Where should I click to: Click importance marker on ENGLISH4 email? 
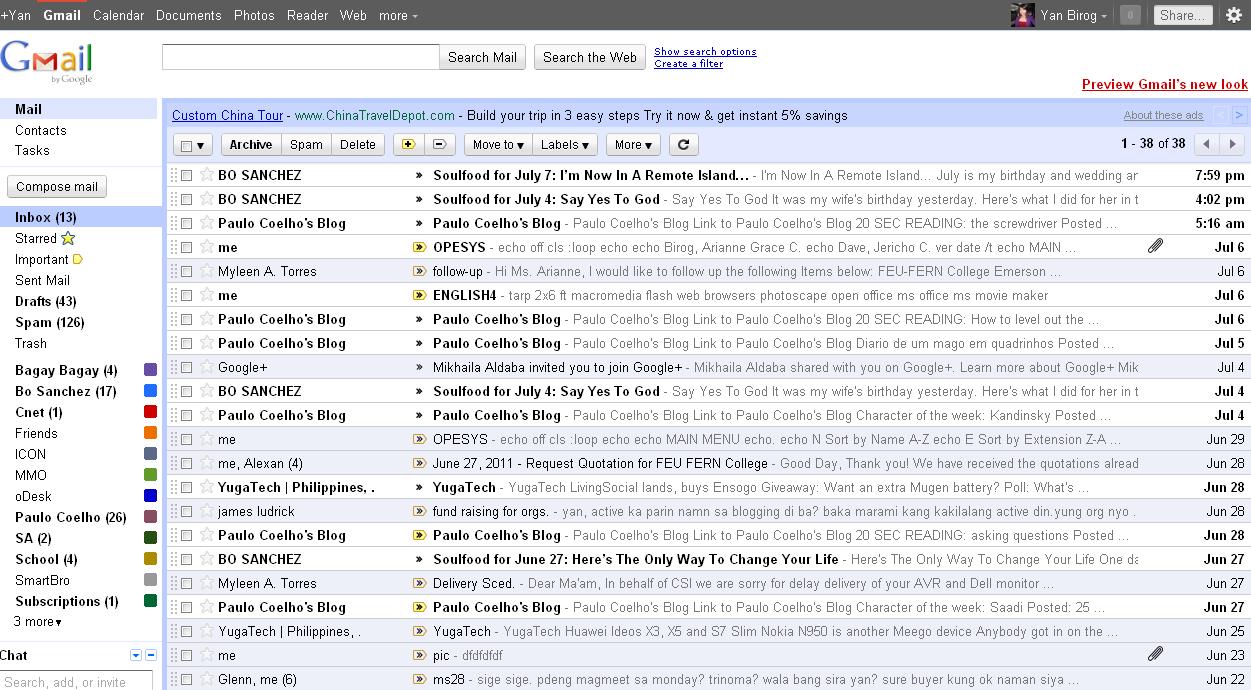[419, 295]
